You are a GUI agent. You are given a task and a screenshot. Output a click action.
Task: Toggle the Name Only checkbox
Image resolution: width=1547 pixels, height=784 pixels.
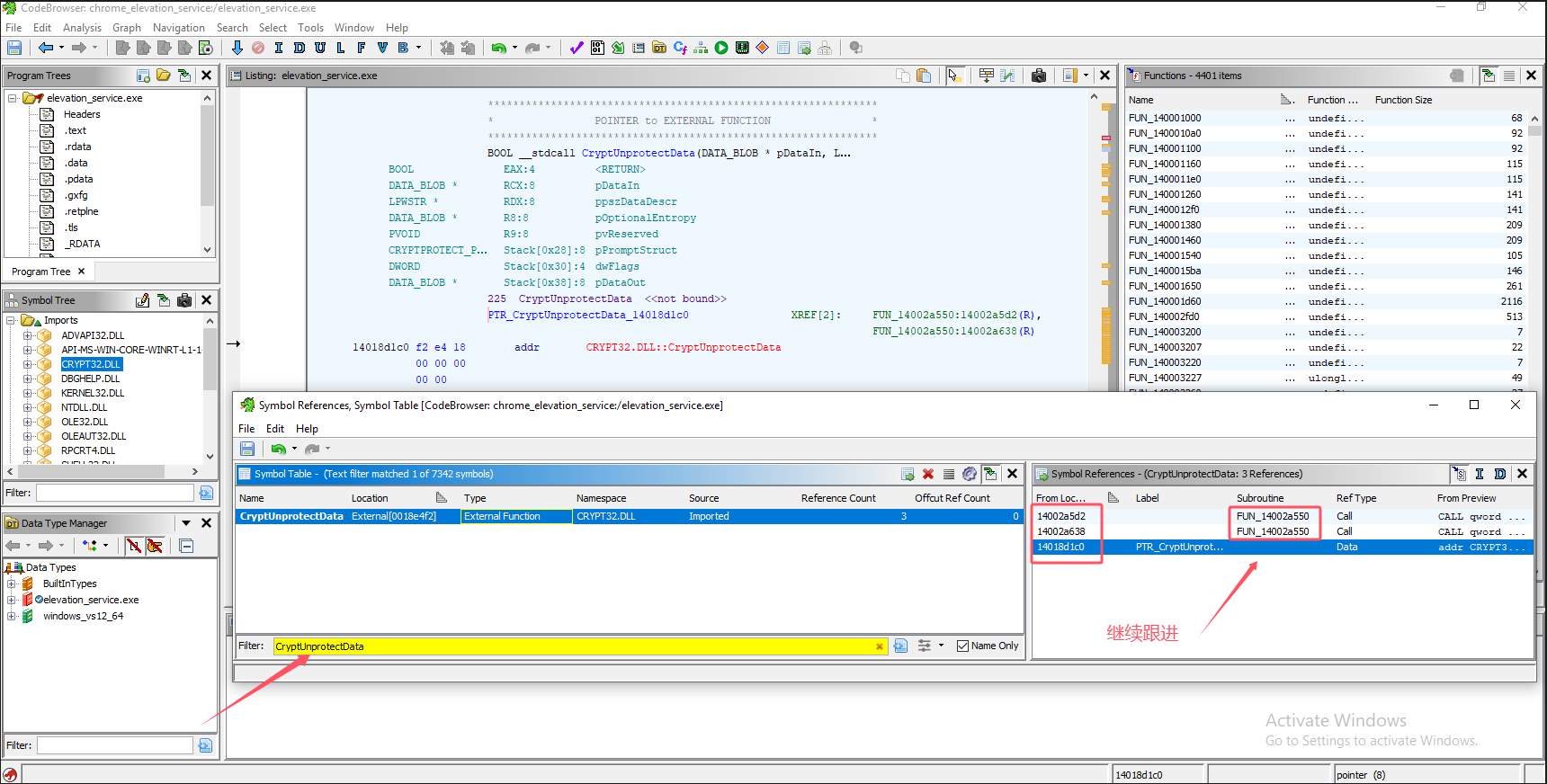pos(963,646)
